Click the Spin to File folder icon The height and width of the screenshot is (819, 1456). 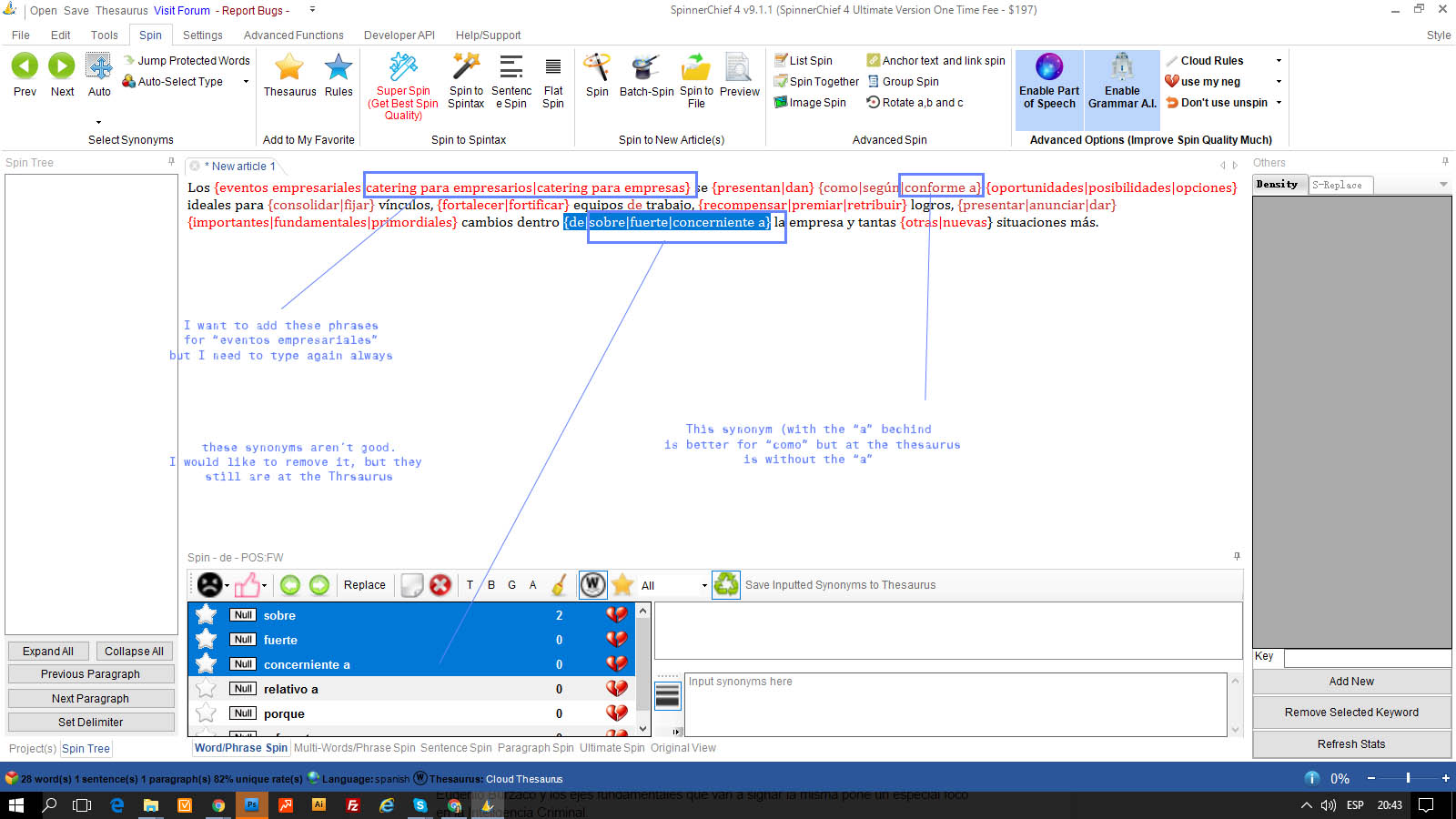[696, 67]
